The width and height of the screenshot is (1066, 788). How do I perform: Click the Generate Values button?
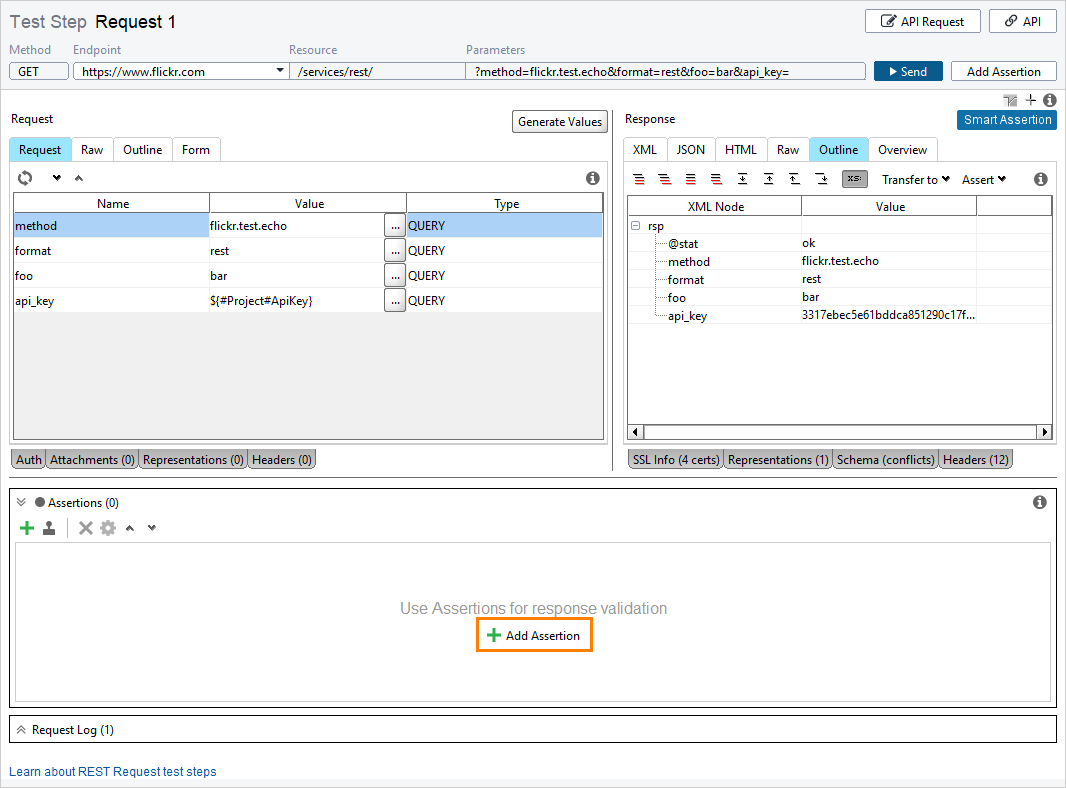560,121
